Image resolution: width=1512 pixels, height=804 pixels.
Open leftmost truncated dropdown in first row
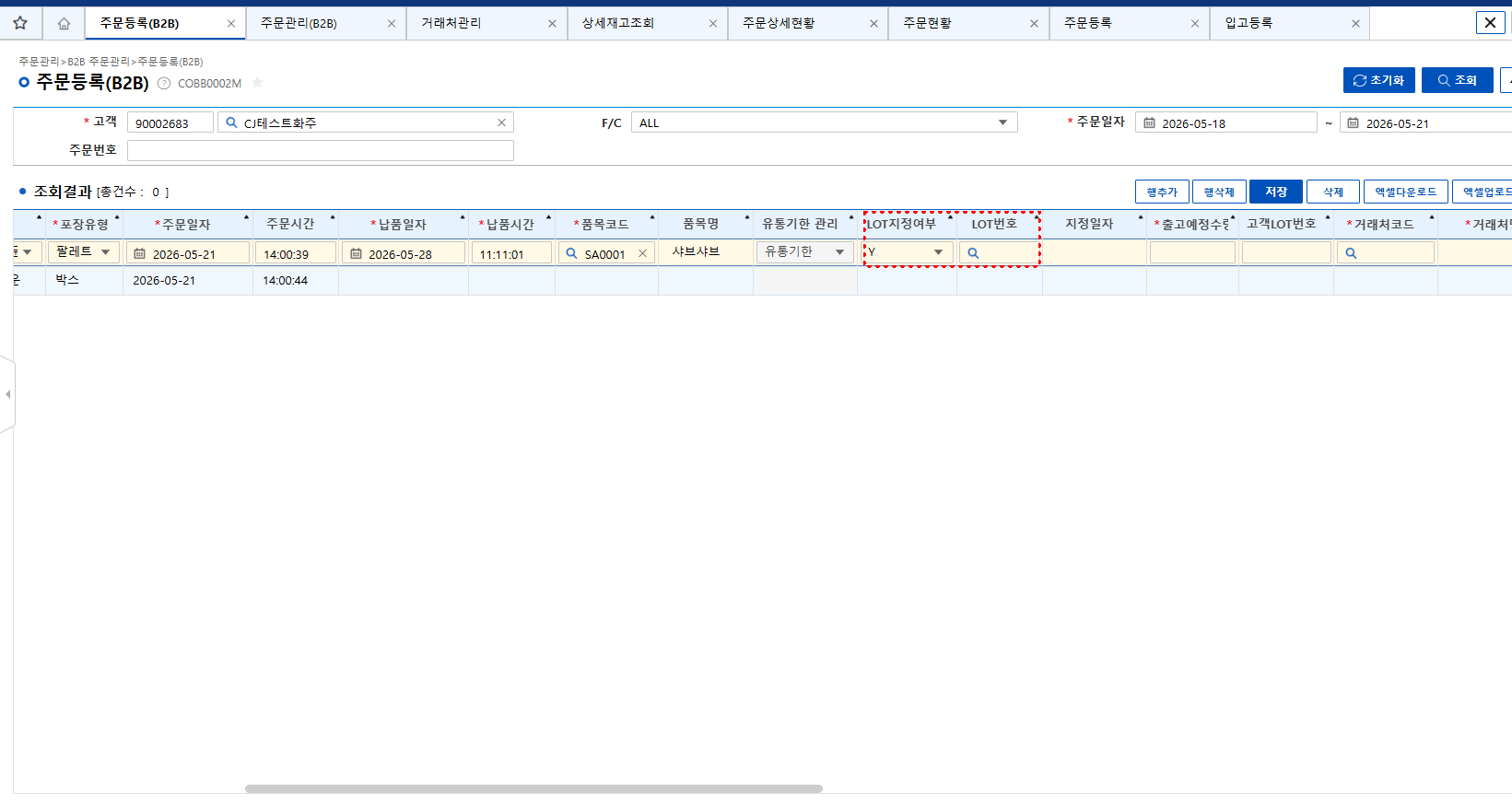28,252
